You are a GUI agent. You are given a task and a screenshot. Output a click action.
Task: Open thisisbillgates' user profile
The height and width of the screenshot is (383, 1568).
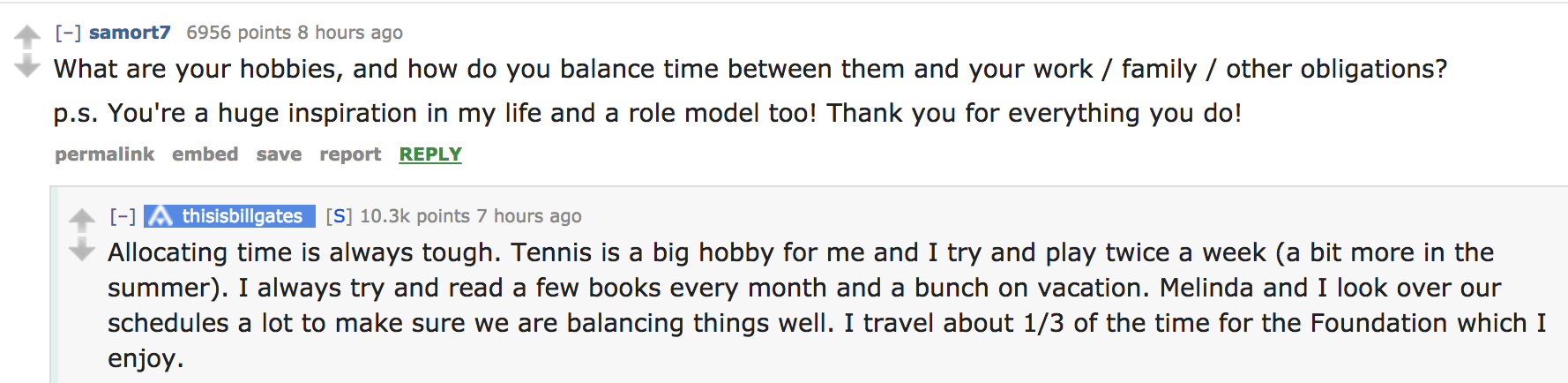242,216
